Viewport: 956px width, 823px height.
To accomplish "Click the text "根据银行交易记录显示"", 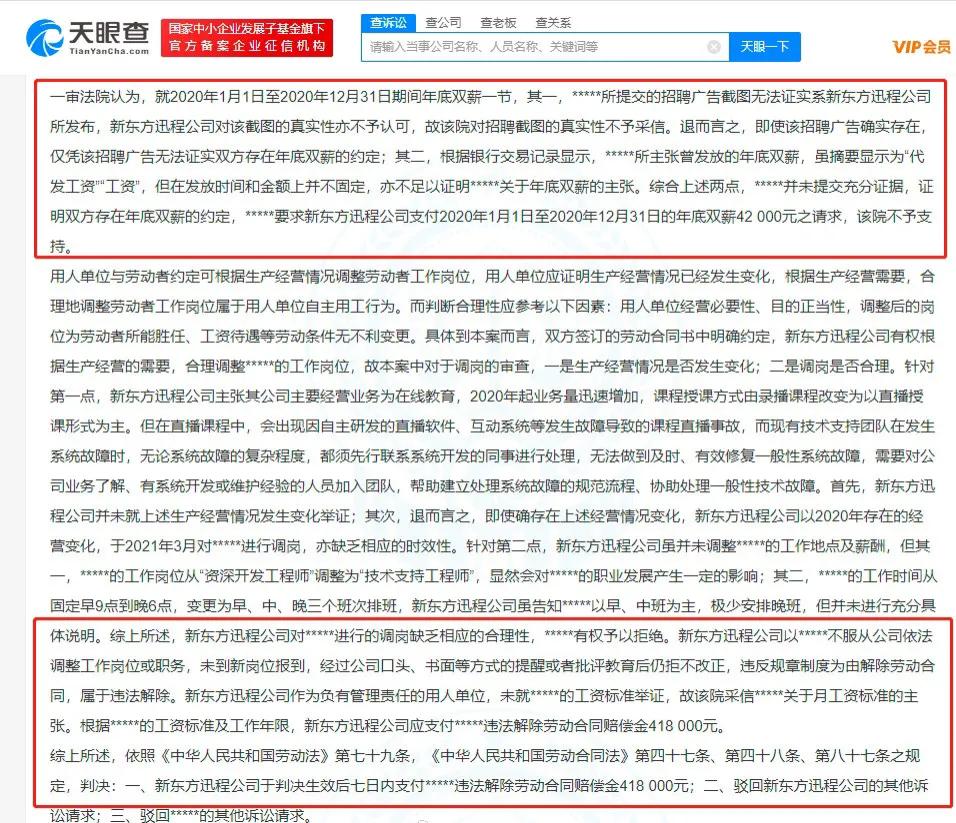I will click(515, 157).
